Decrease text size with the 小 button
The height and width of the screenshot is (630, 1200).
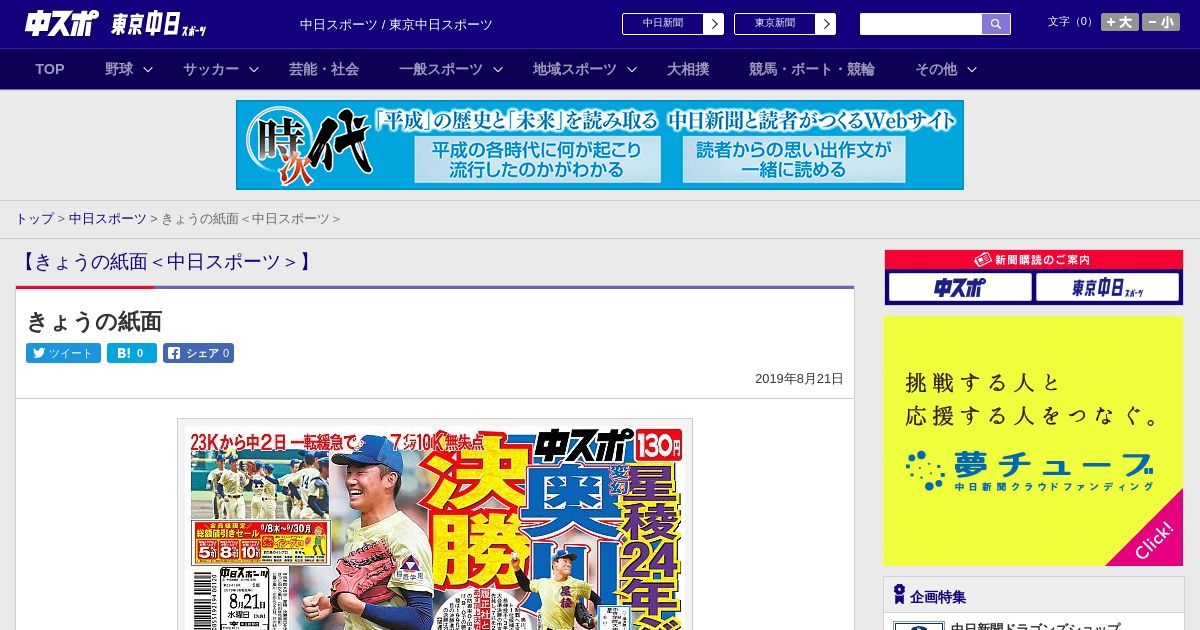[x=1161, y=22]
